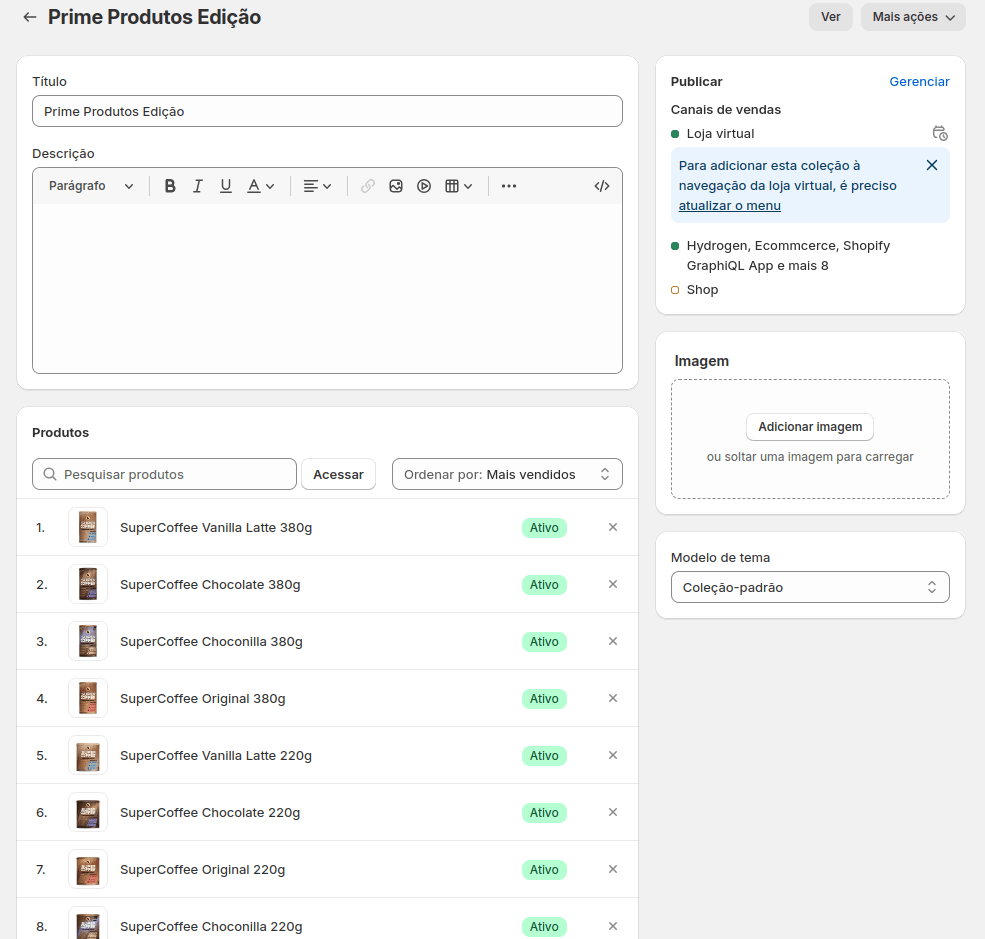Click the insert link icon

(x=367, y=186)
